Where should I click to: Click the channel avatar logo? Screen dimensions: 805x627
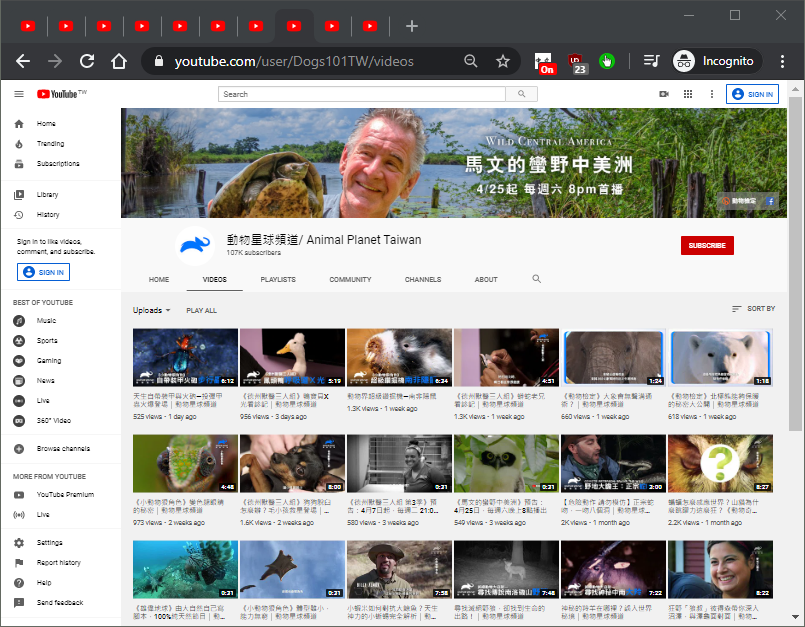(x=195, y=245)
